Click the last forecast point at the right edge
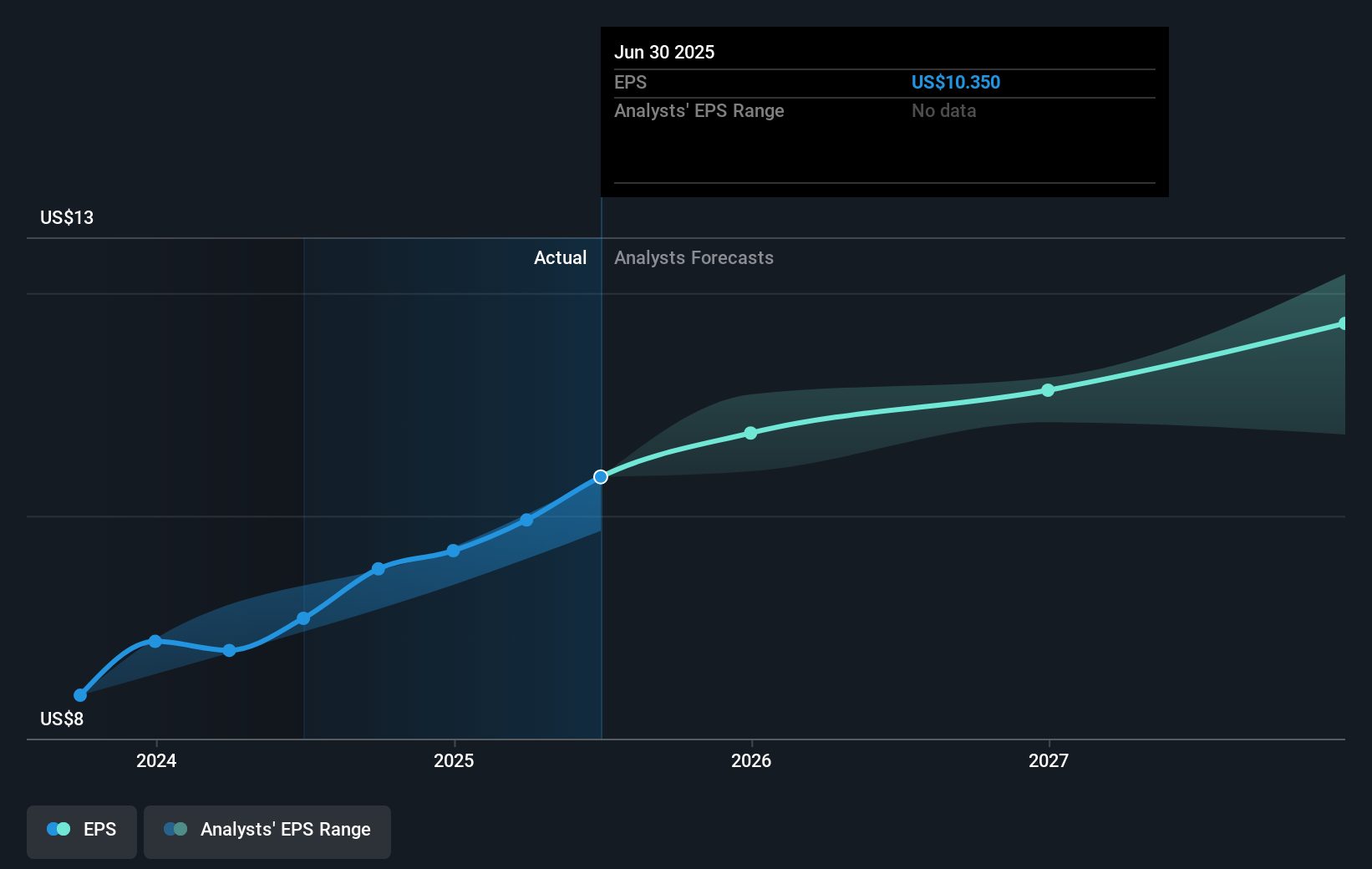Viewport: 1372px width, 869px height. coord(1343,323)
